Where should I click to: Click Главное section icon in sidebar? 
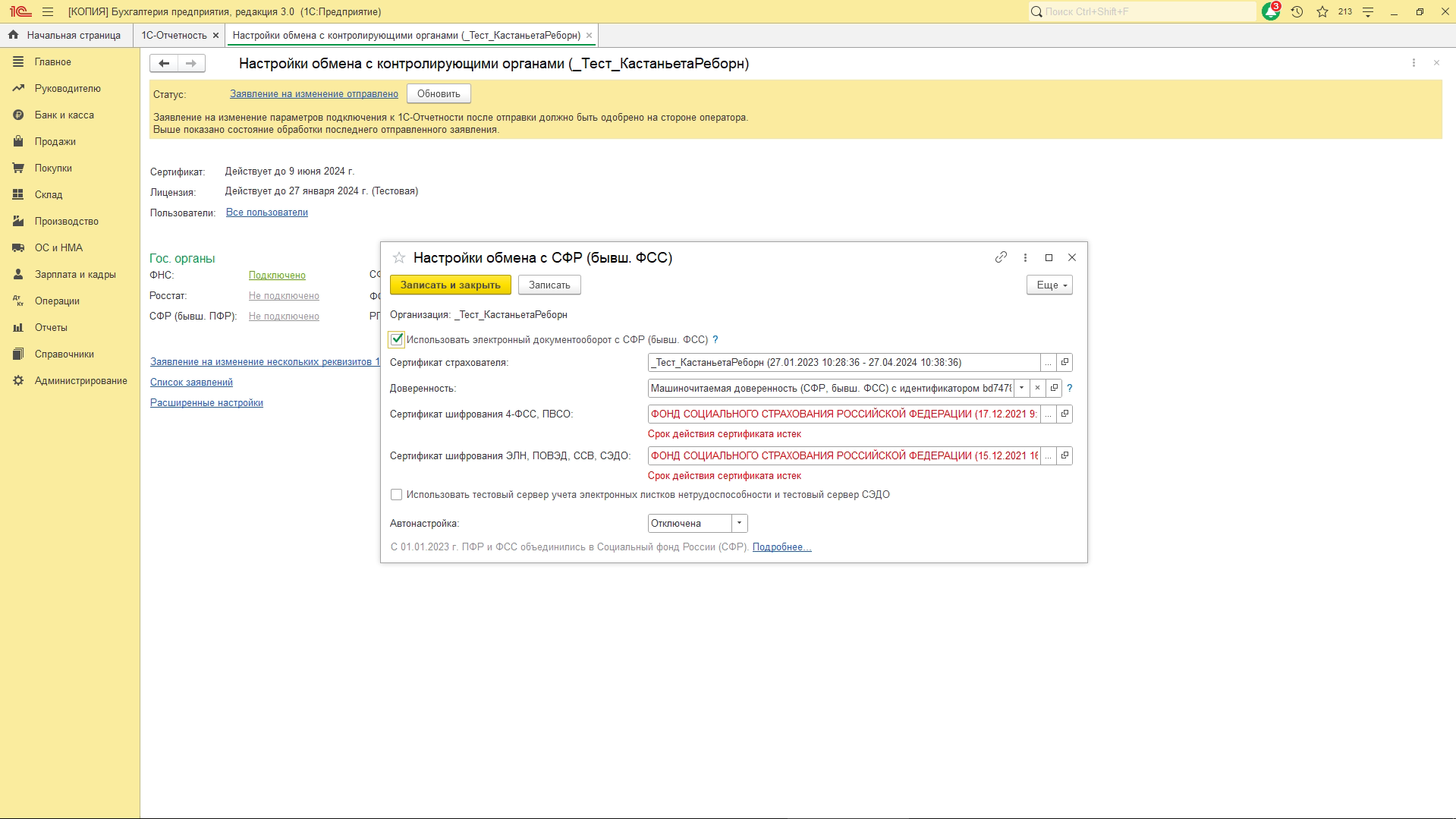pyautogui.click(x=18, y=62)
